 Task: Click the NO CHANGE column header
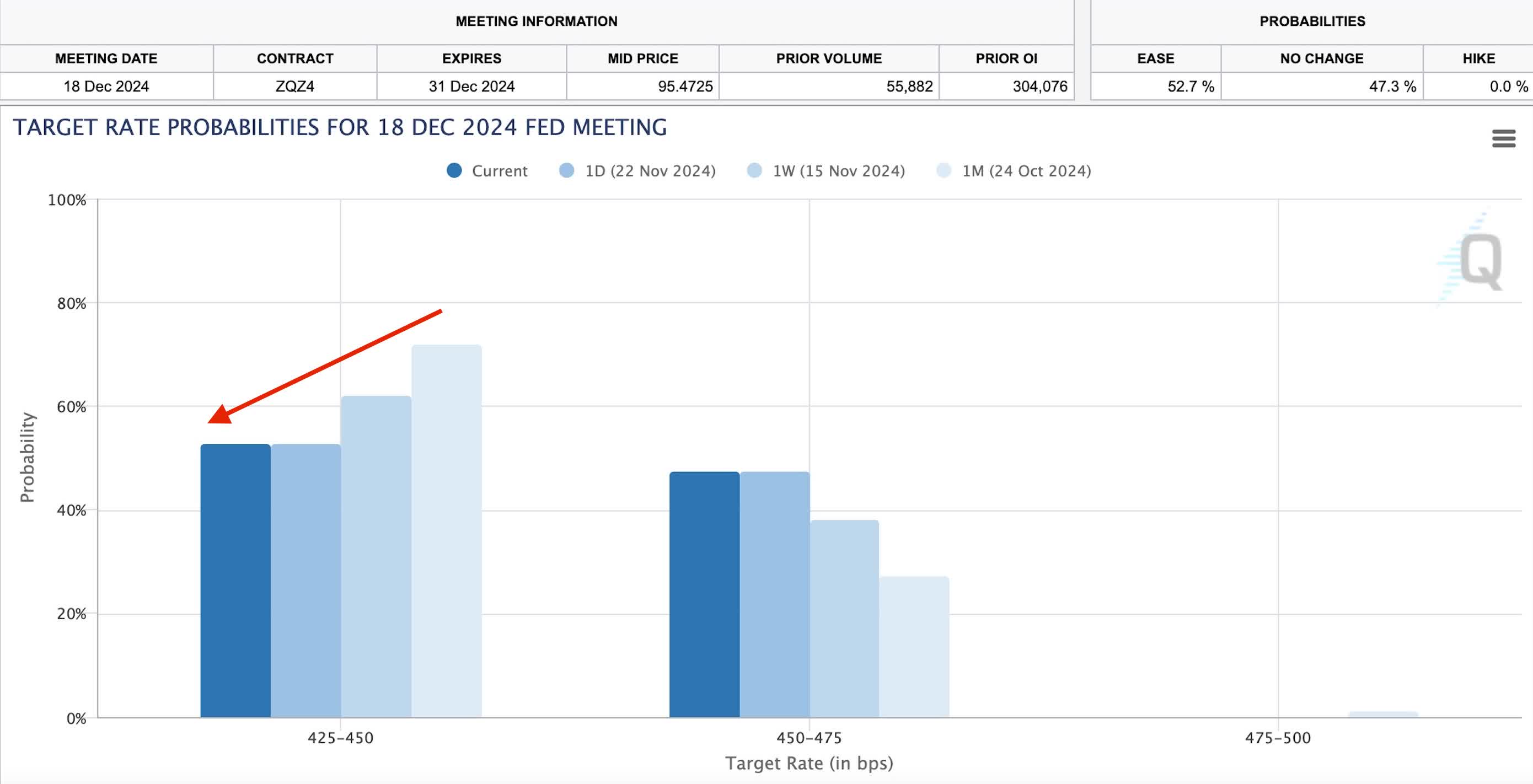coord(1321,58)
